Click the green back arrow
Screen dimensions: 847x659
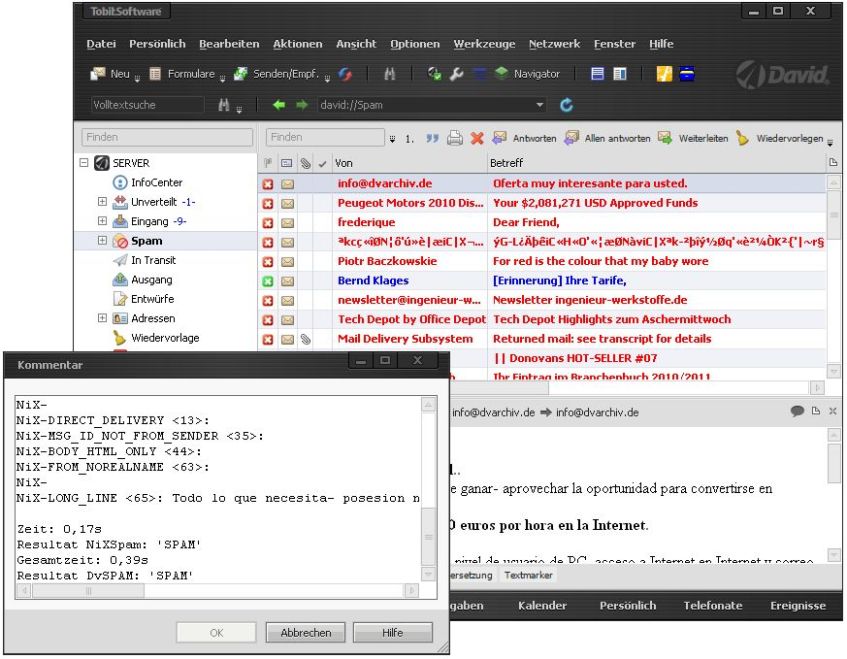(x=279, y=105)
